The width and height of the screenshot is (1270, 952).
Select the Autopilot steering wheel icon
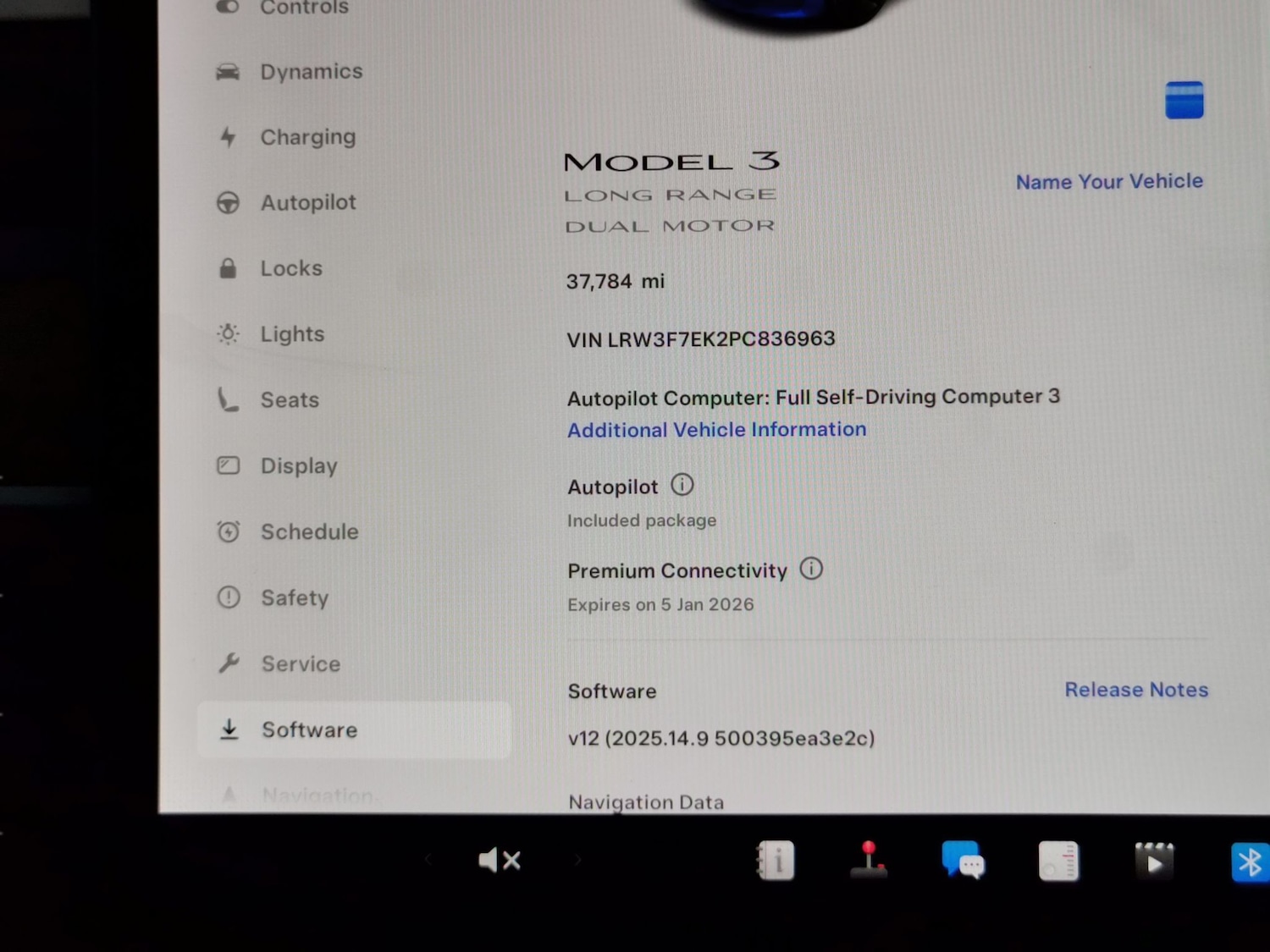tap(228, 202)
